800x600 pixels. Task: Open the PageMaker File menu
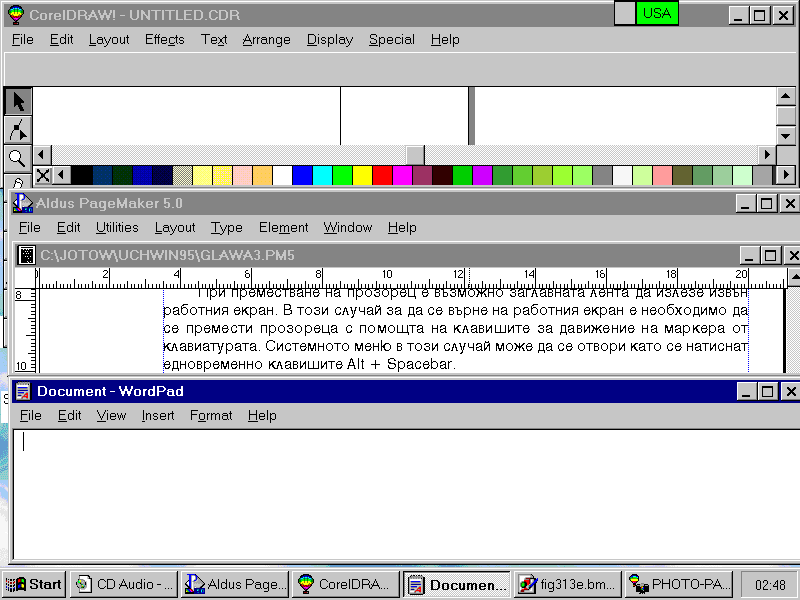tap(30, 228)
